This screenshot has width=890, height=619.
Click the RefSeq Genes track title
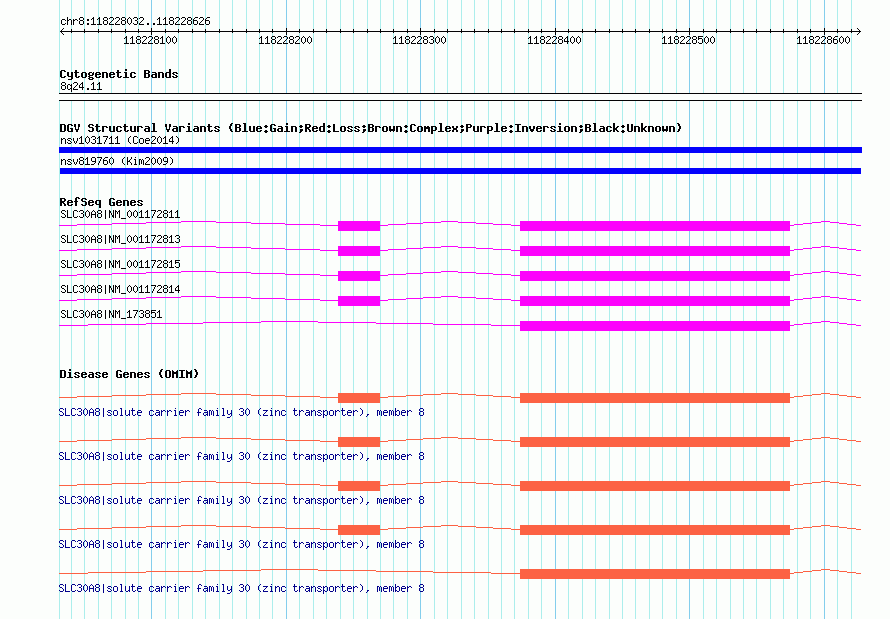[101, 202]
